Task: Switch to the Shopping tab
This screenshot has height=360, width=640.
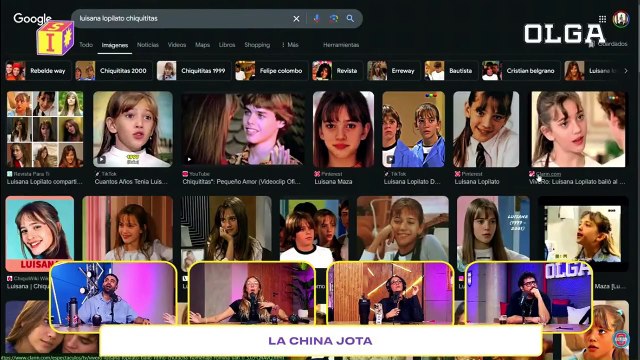Action: pos(257,45)
